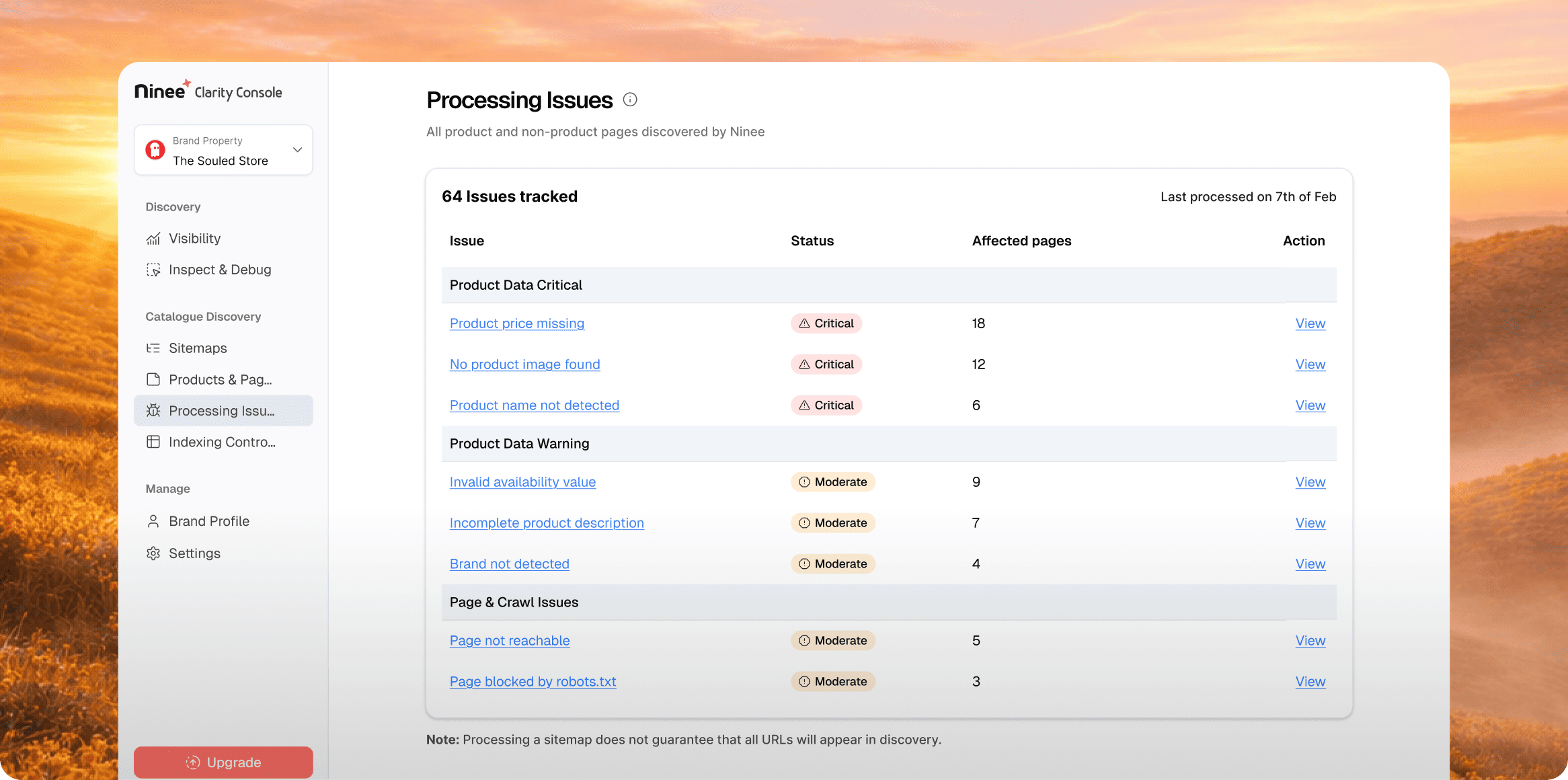Click the Settings gear icon

click(x=153, y=553)
